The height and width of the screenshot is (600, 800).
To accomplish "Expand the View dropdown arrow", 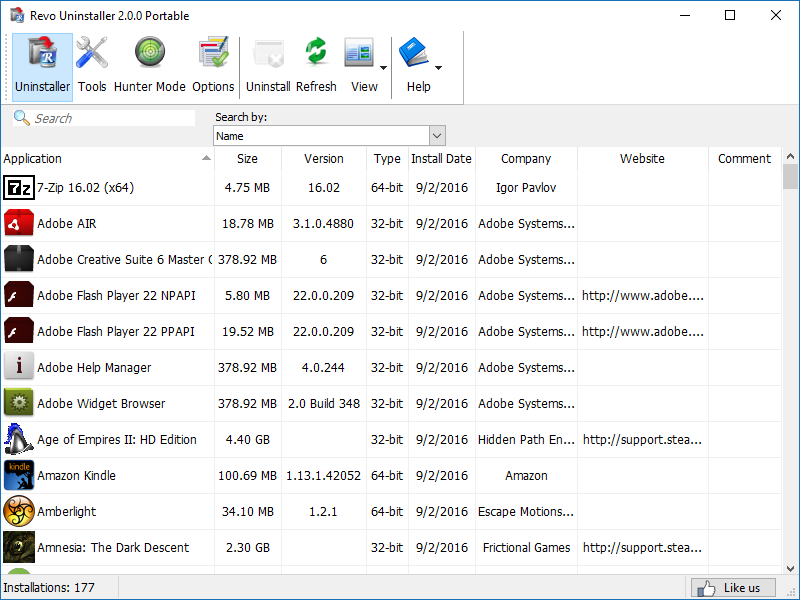I will point(384,68).
